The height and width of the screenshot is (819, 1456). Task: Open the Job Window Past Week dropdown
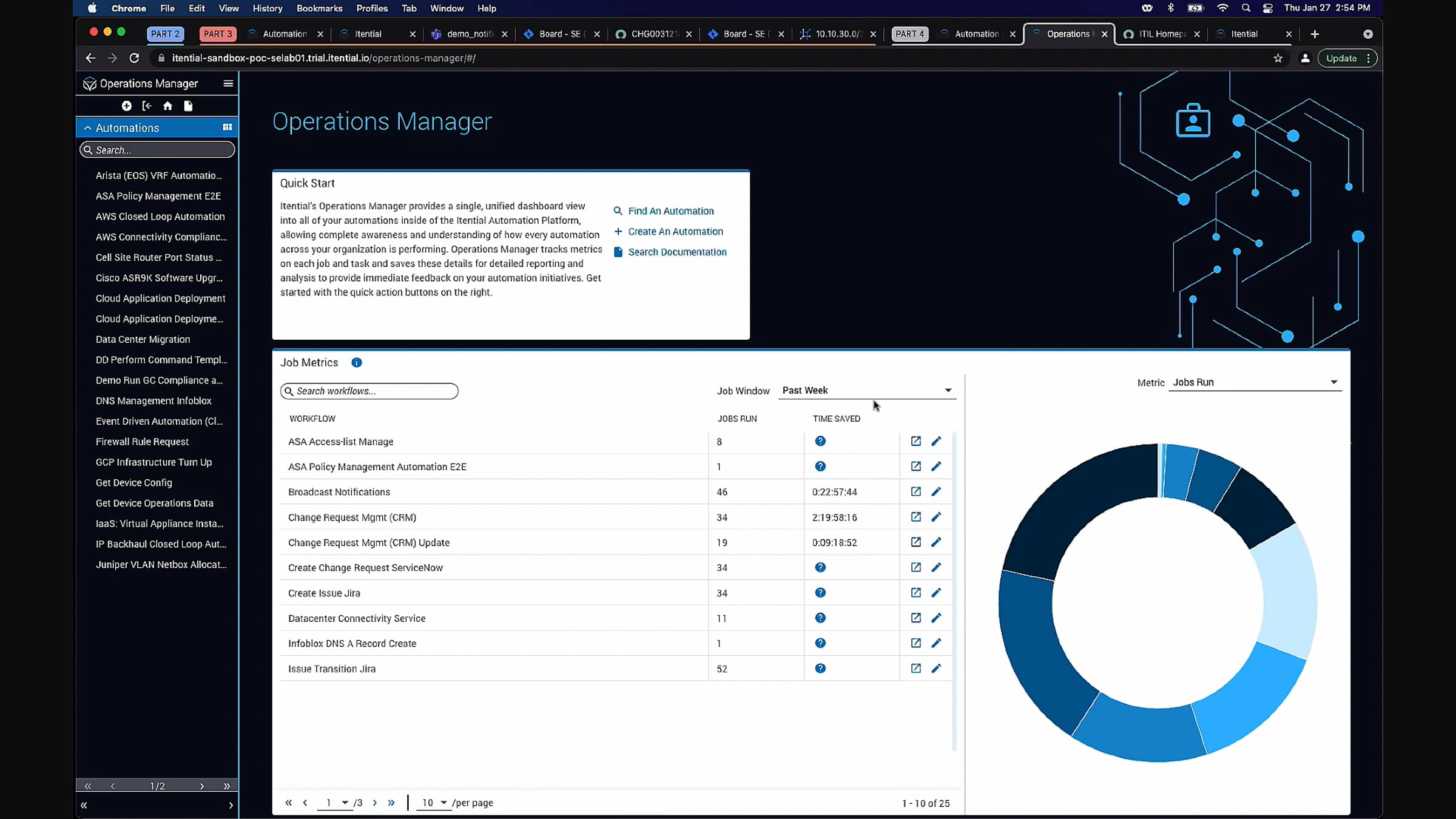(x=866, y=391)
